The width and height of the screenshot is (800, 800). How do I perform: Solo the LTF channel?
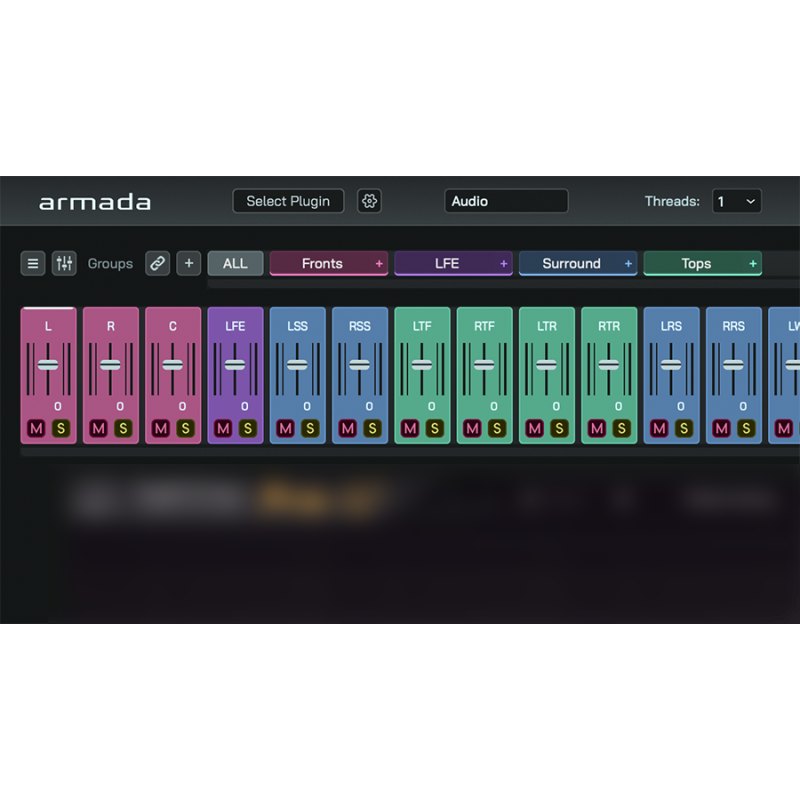435,428
